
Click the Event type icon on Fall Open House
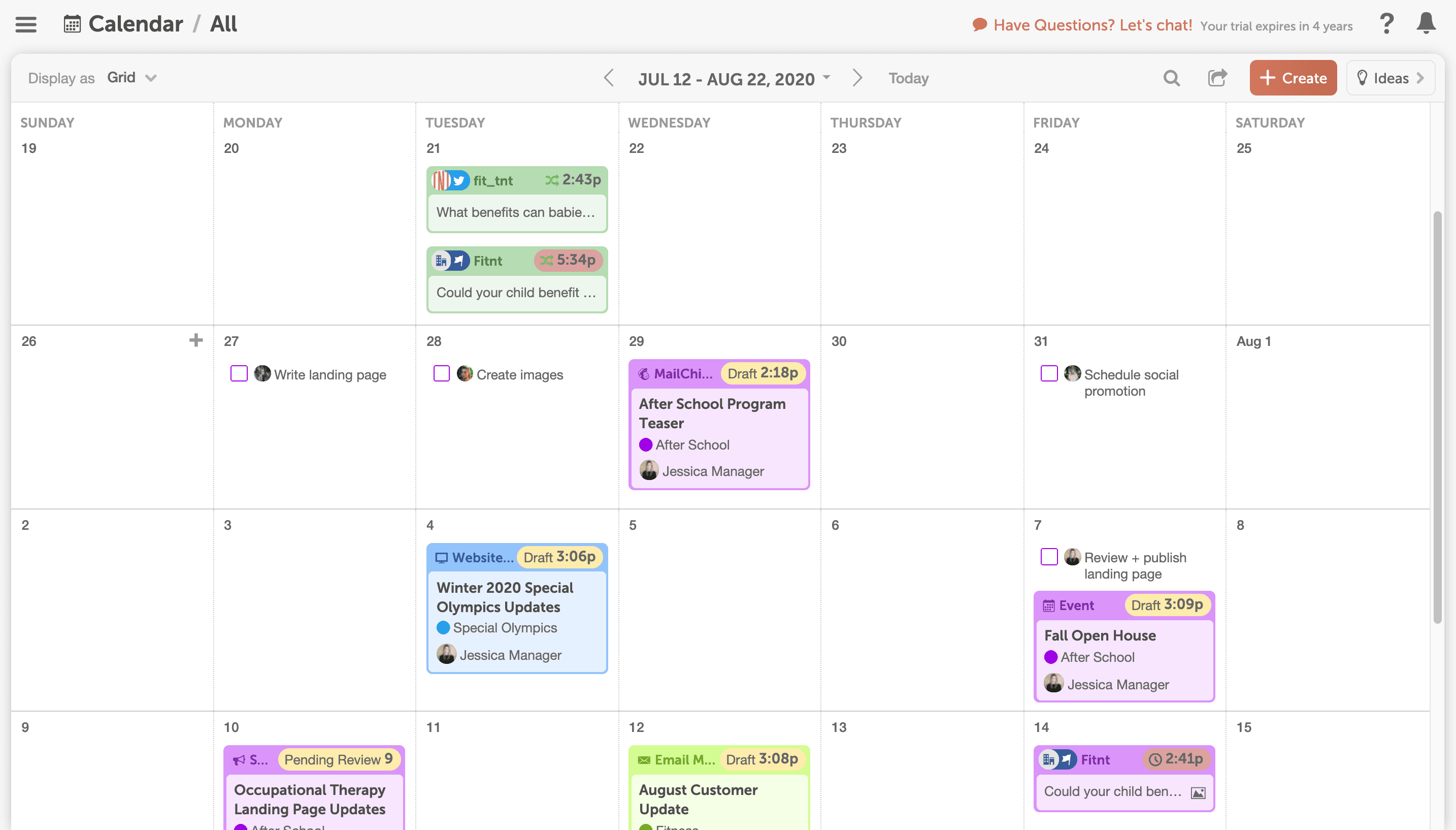click(x=1049, y=605)
